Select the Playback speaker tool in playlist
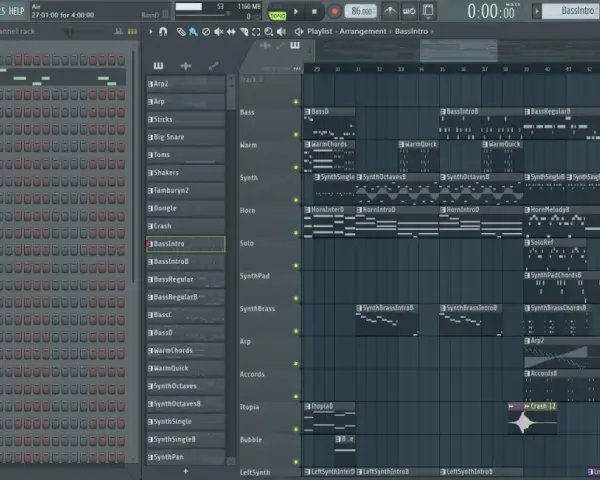The width and height of the screenshot is (600, 480). tap(281, 31)
